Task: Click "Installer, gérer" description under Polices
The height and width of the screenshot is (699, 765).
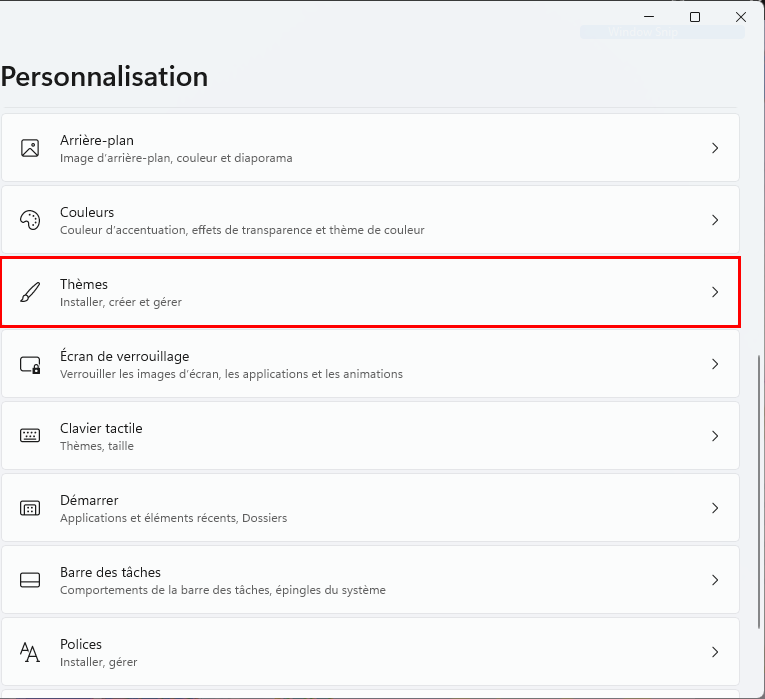Action: coord(99,662)
